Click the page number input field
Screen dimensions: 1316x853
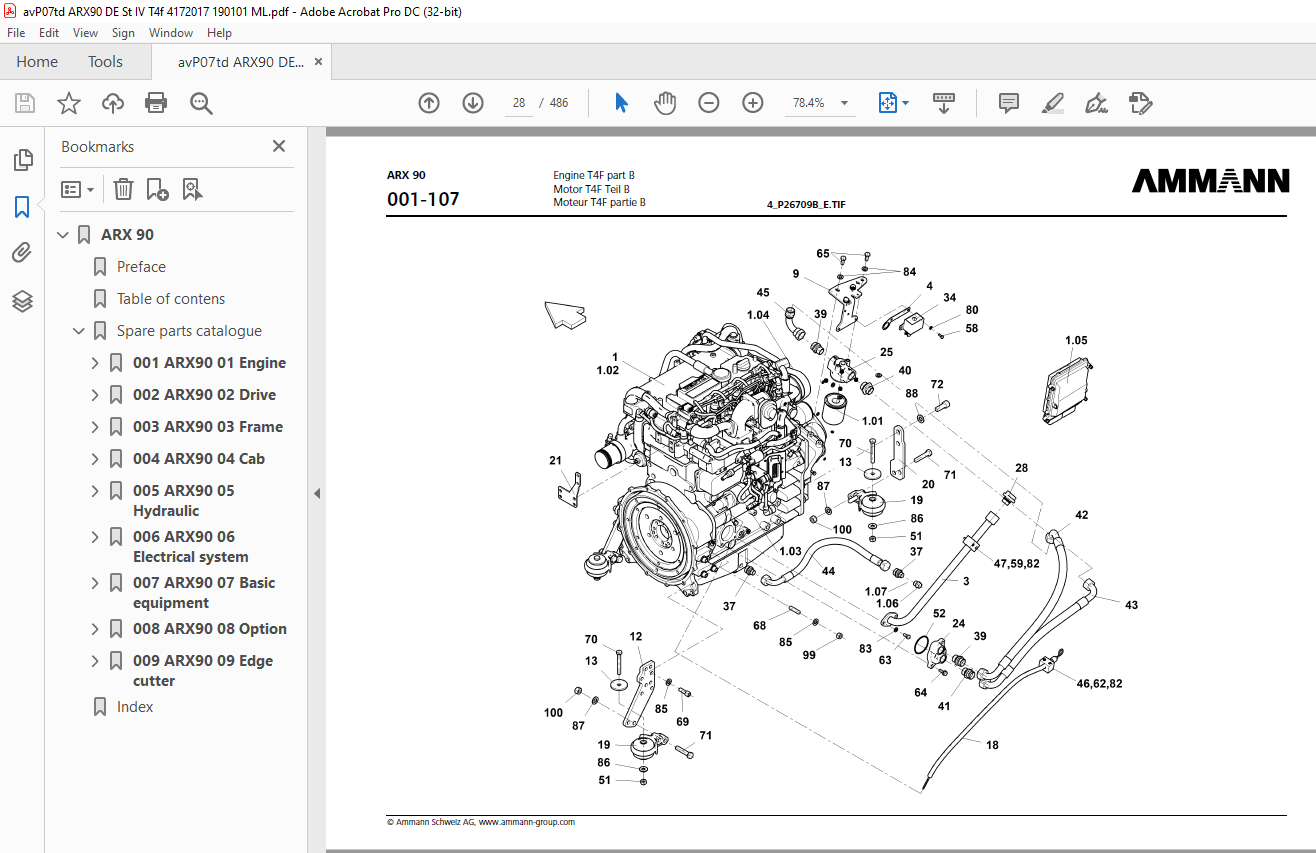(x=518, y=103)
